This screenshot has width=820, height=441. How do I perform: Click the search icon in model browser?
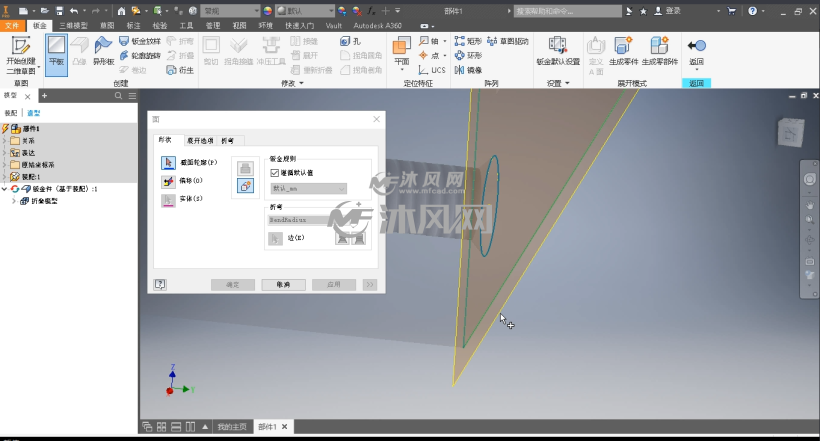coord(118,96)
